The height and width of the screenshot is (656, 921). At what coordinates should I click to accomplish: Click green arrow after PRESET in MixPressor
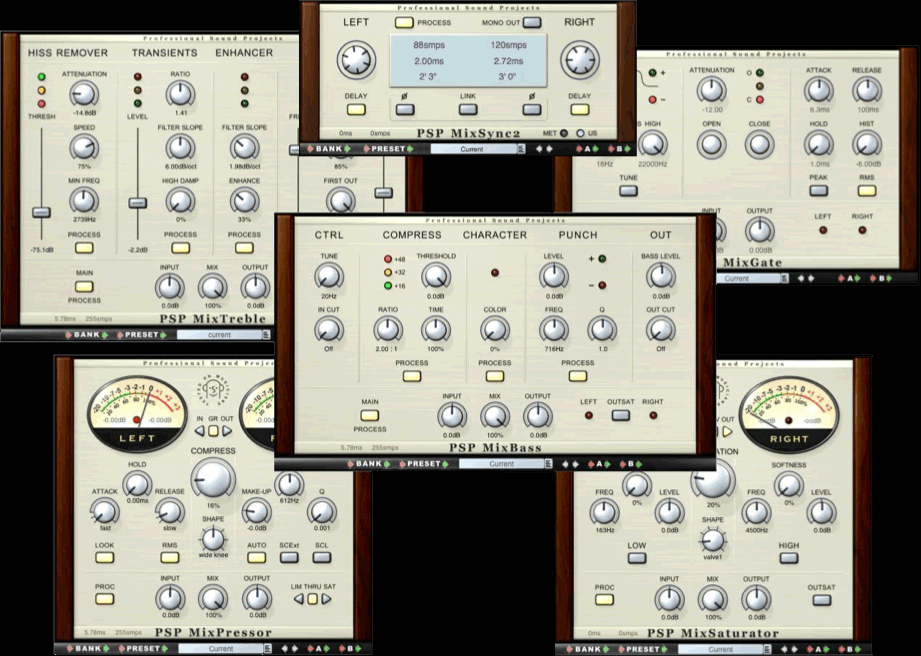[x=165, y=649]
